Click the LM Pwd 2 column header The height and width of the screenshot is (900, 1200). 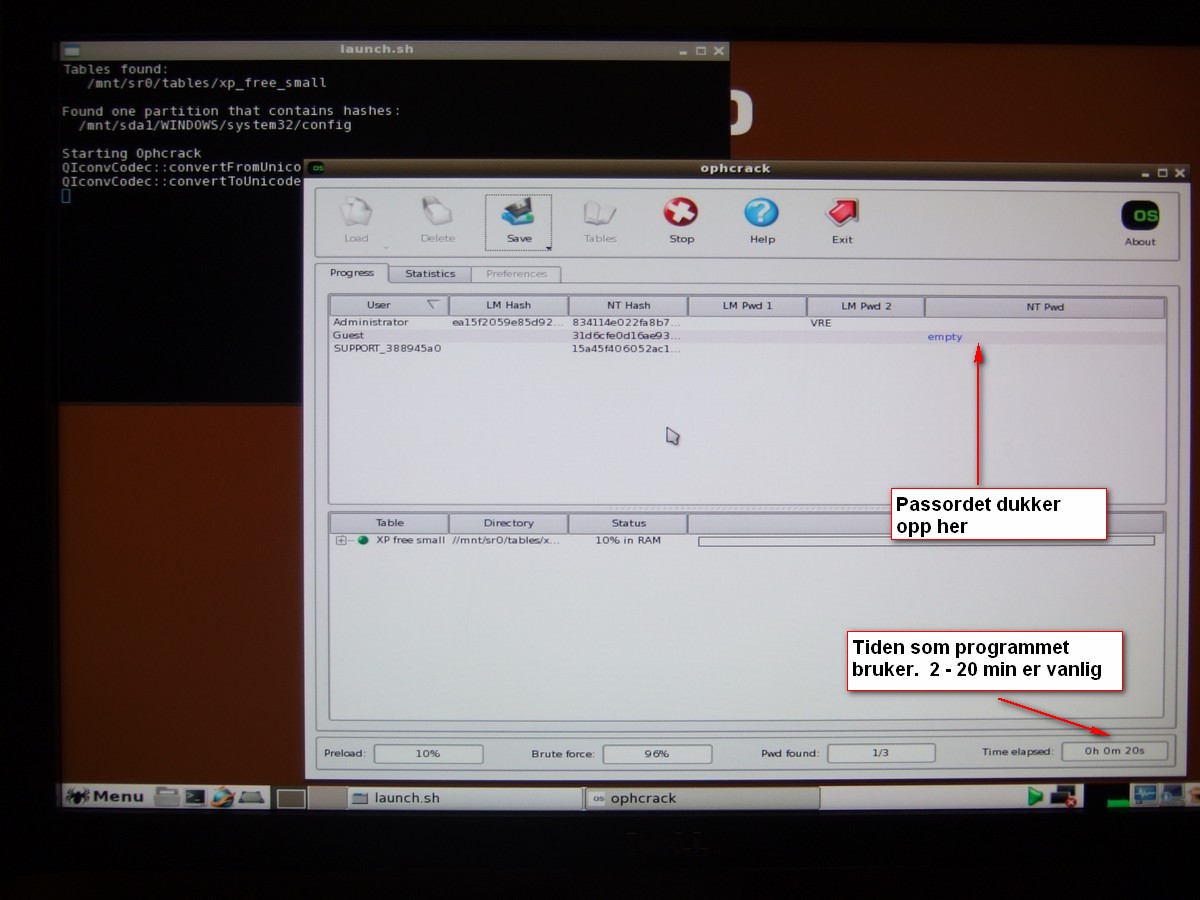pyautogui.click(x=866, y=306)
